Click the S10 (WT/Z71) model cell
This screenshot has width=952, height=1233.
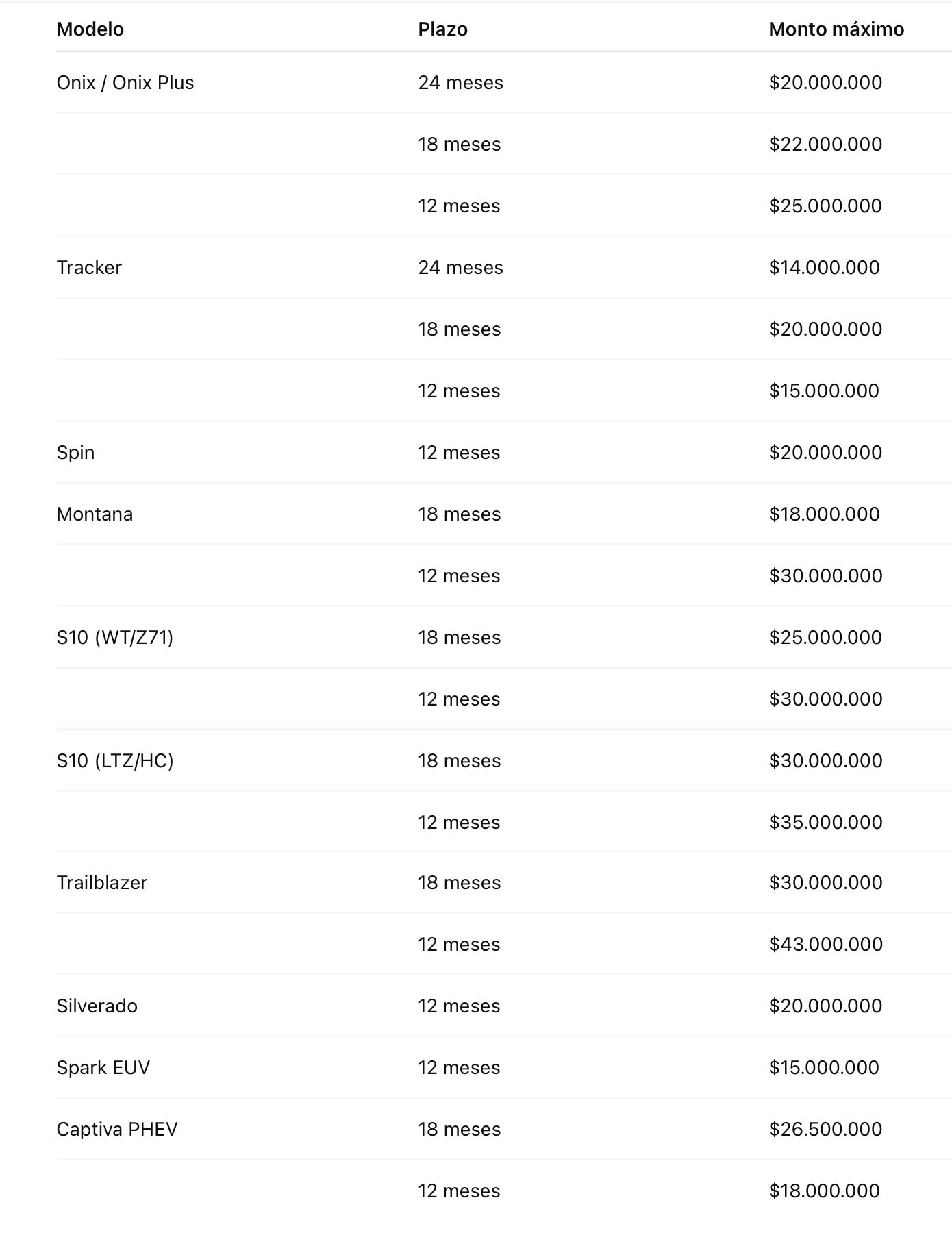click(115, 638)
